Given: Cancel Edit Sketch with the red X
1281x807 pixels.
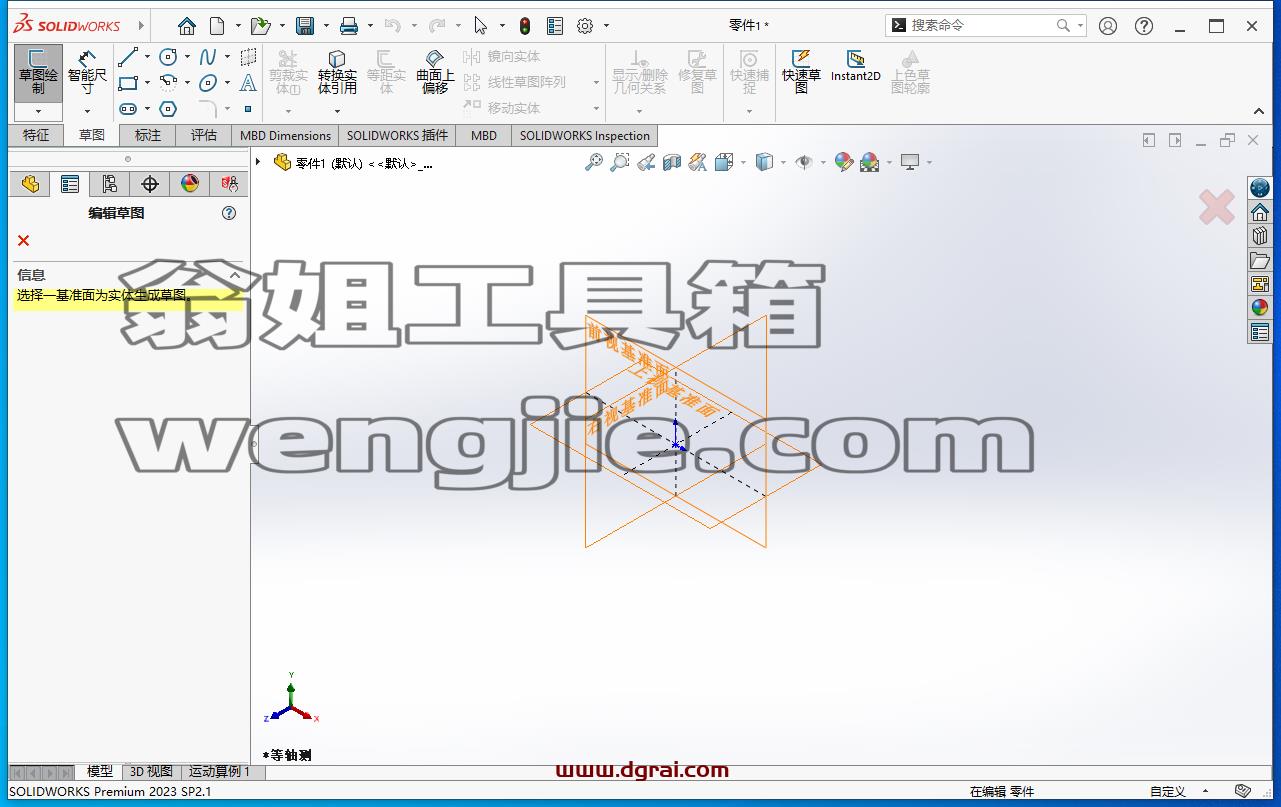Looking at the screenshot, I should click(23, 240).
